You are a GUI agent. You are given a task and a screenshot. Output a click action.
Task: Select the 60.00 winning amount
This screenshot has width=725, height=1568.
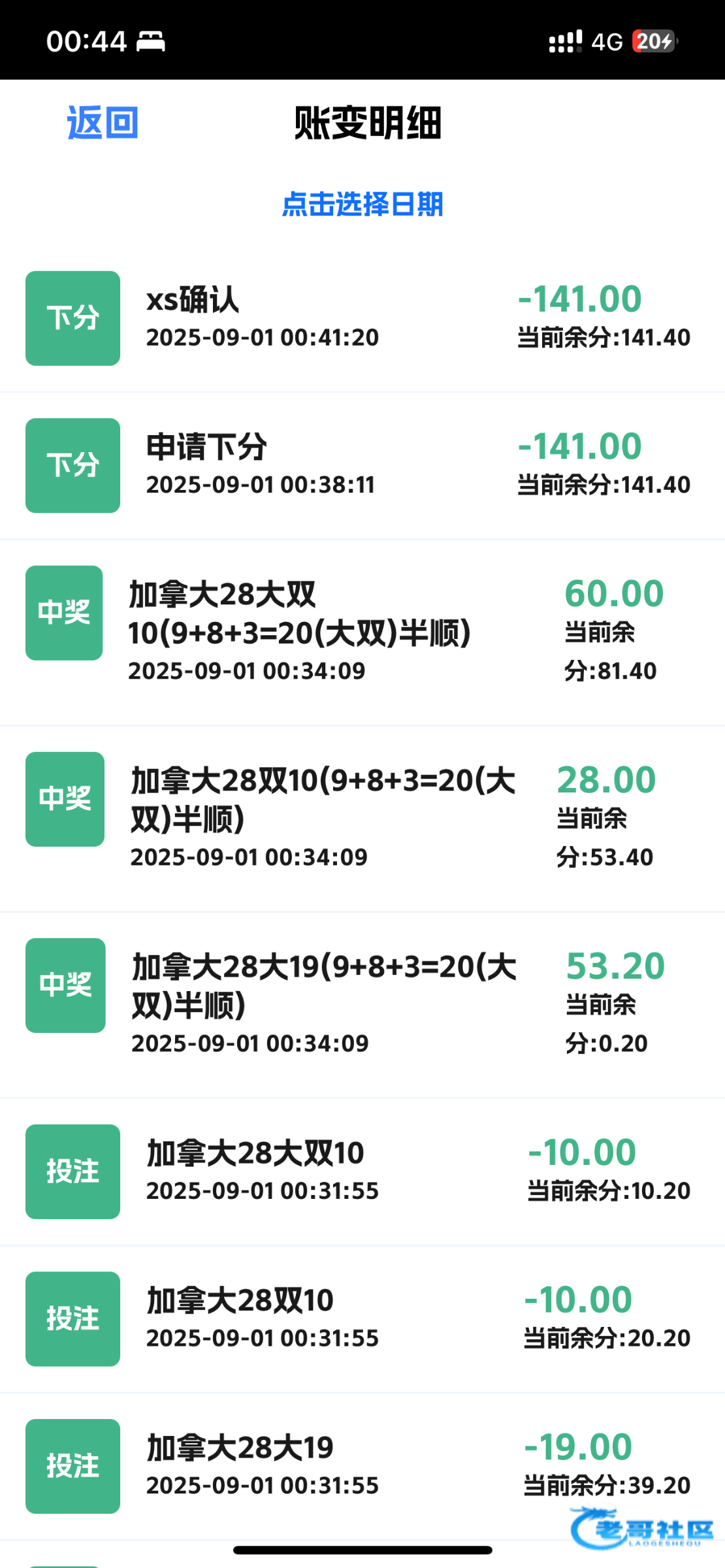point(614,593)
